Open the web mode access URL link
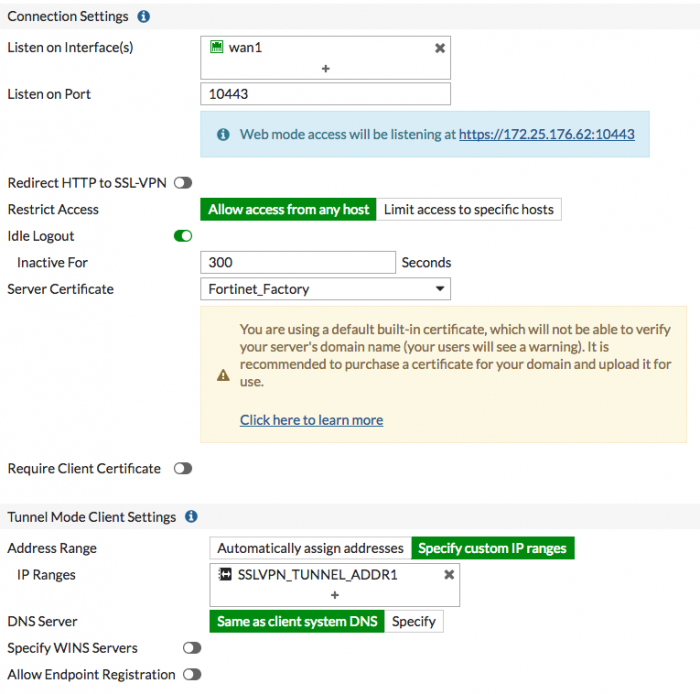Screen dimensions: 700x694 (x=546, y=134)
